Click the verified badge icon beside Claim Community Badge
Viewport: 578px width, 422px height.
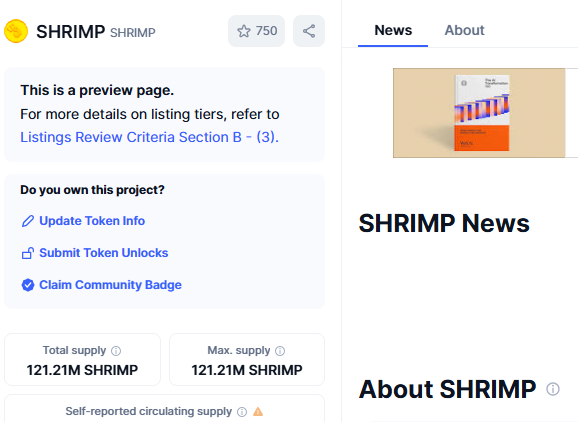coord(28,285)
